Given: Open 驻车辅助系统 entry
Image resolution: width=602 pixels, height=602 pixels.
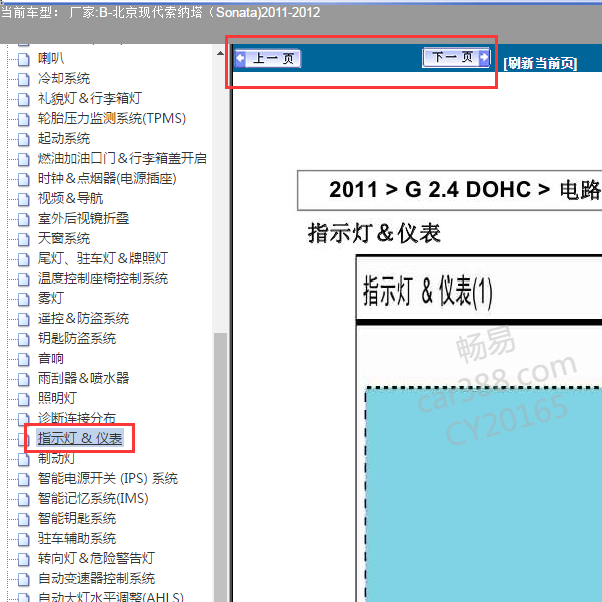Looking at the screenshot, I should click(x=77, y=538).
